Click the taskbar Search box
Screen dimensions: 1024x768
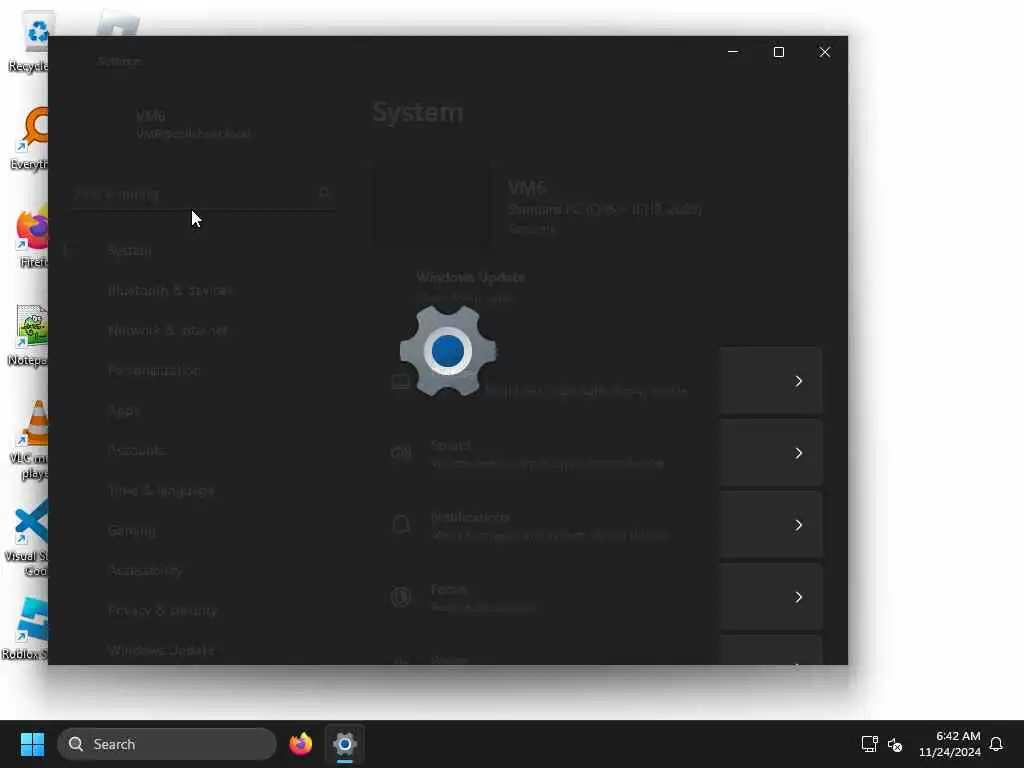pos(167,744)
